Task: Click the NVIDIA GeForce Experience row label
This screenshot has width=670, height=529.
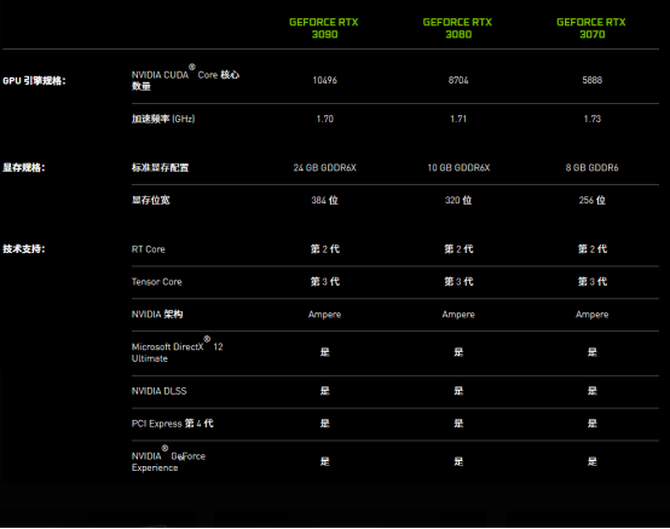Action: (168, 461)
